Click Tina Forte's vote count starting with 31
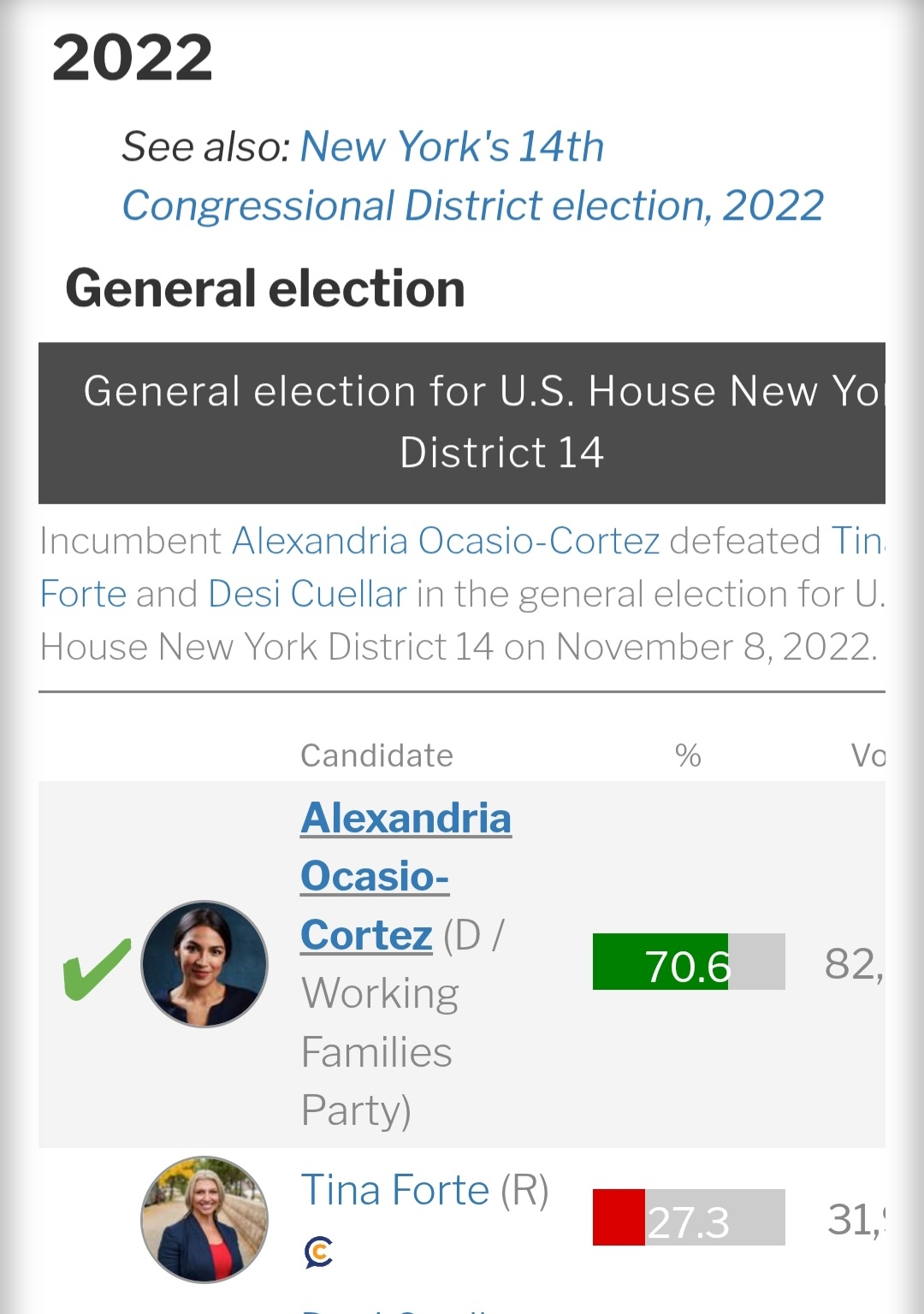 (856, 1220)
